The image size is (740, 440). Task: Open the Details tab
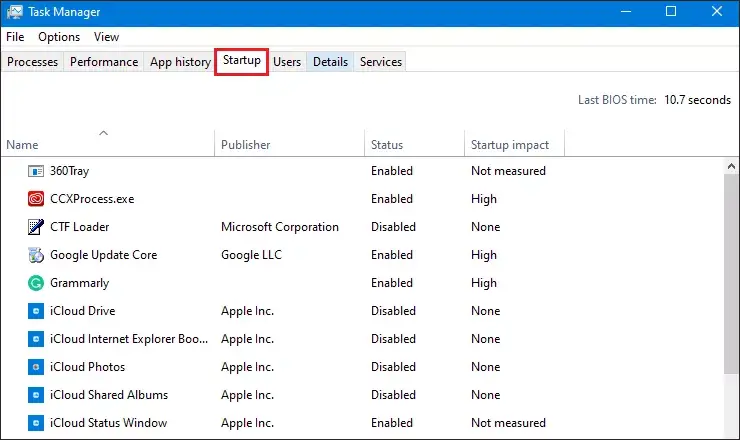point(330,62)
